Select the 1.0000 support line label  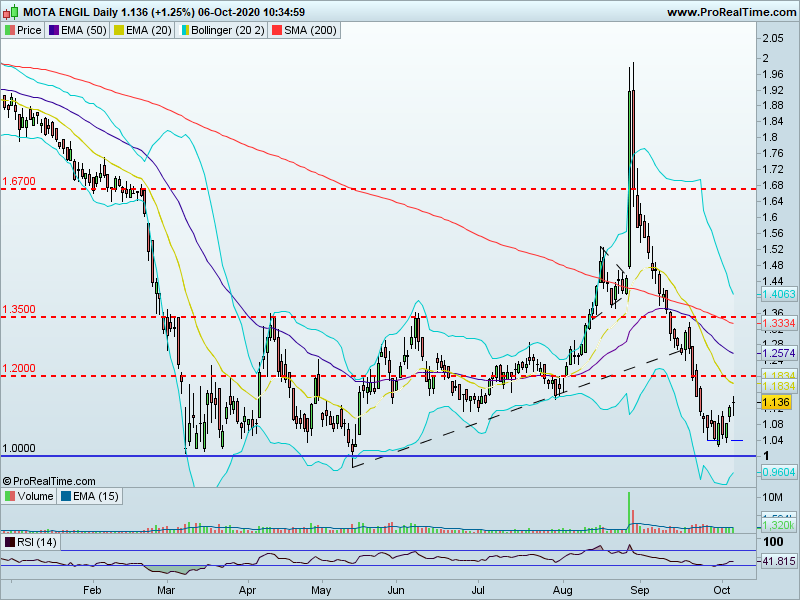point(19,448)
